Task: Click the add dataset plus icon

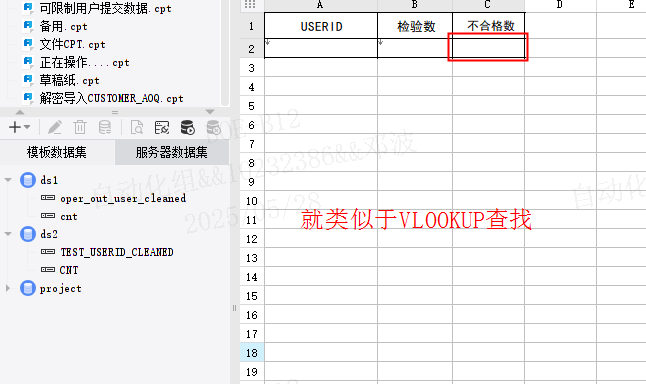Action: (x=14, y=127)
